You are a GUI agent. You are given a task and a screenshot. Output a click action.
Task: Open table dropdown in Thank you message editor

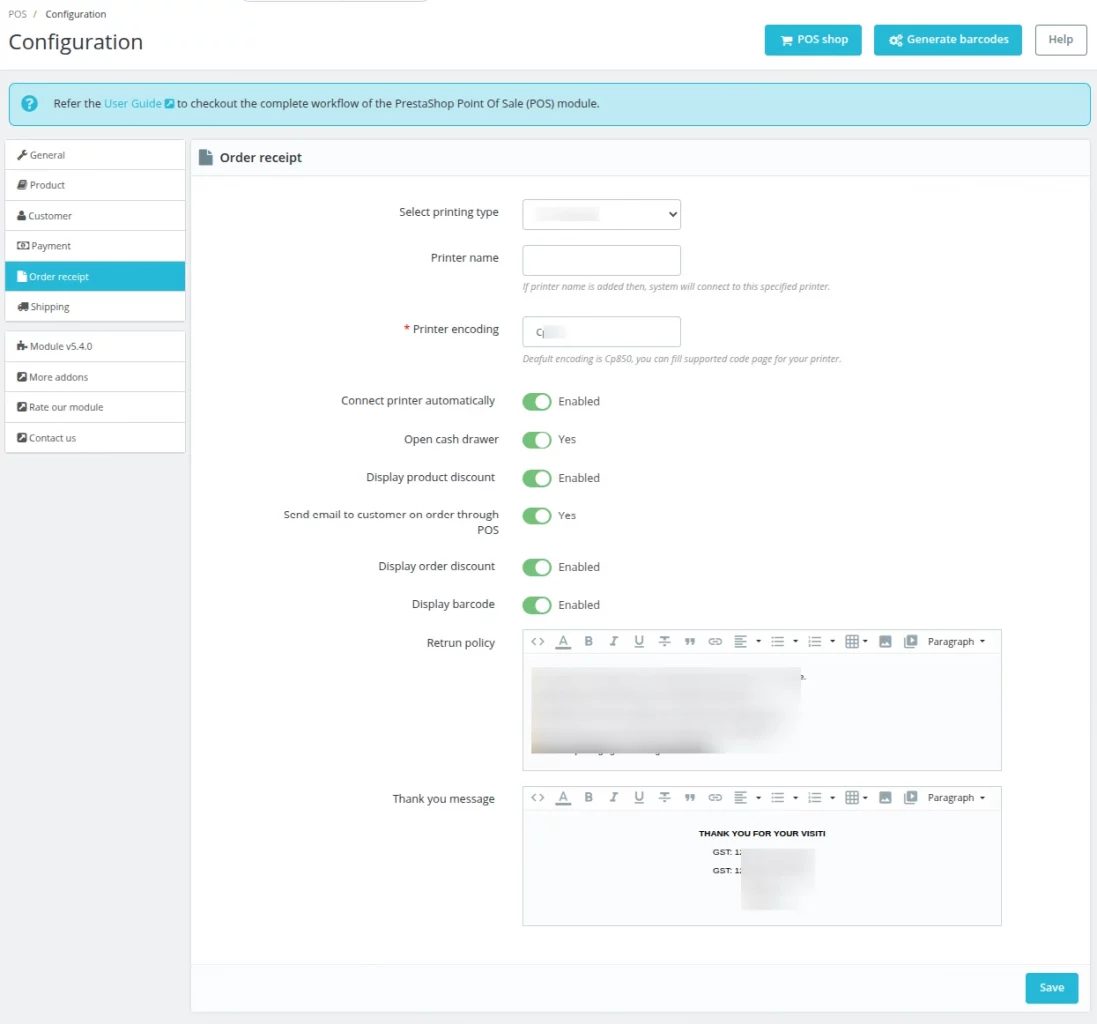point(856,797)
